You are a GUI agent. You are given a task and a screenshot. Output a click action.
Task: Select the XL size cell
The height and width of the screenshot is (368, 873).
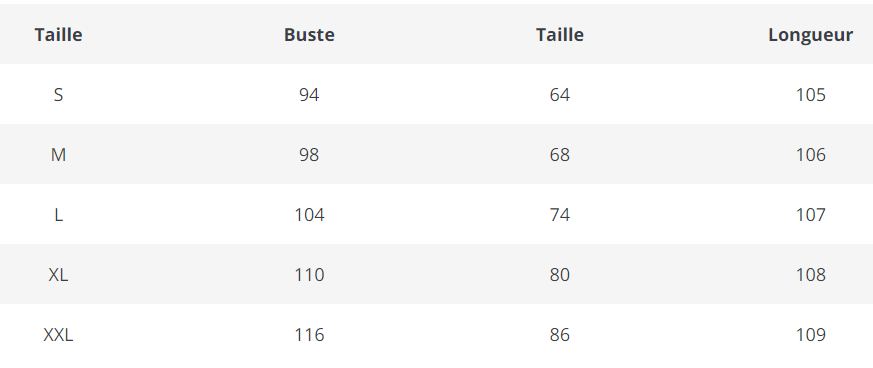coord(58,275)
